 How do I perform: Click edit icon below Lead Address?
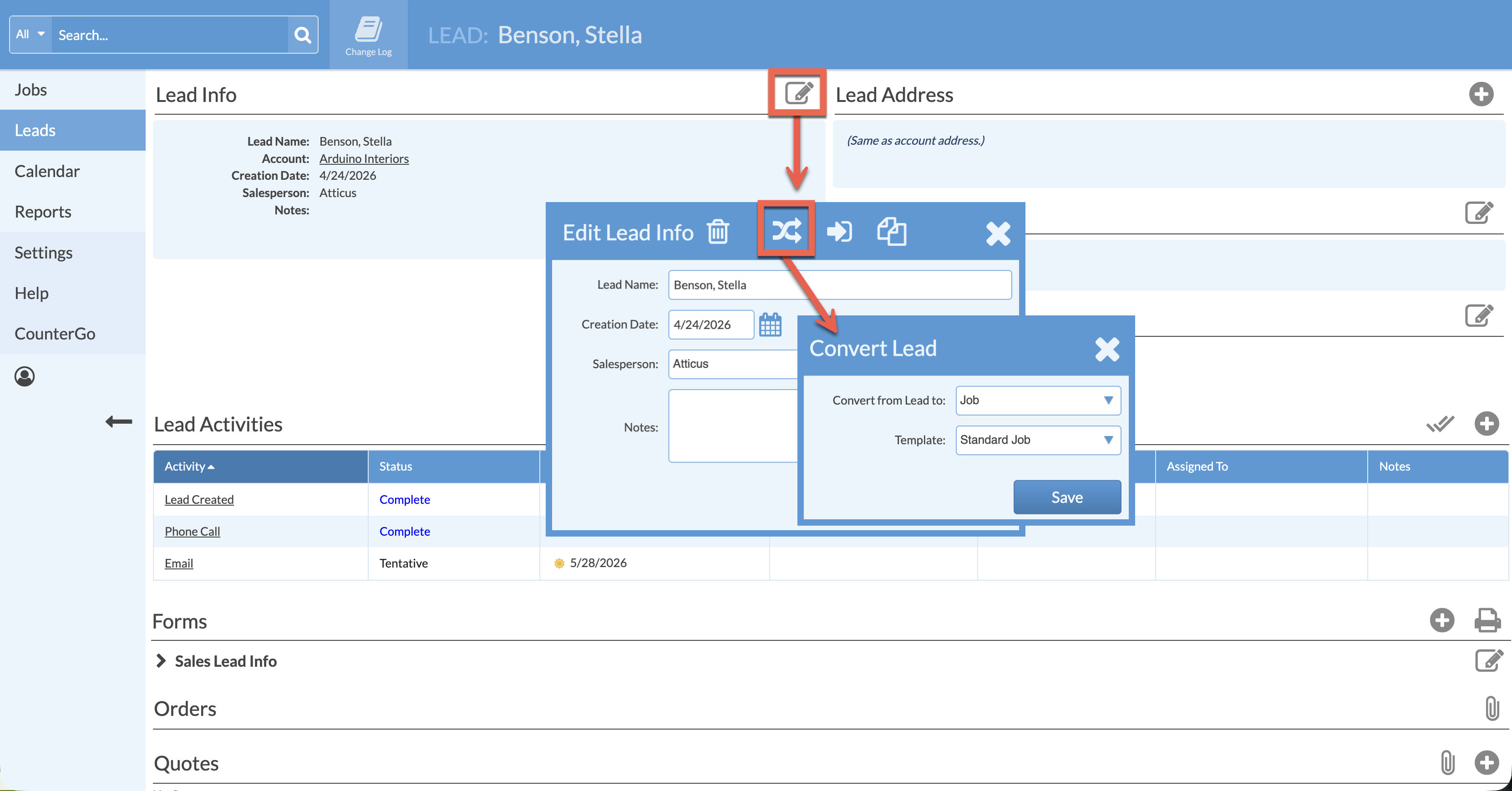tap(1478, 213)
